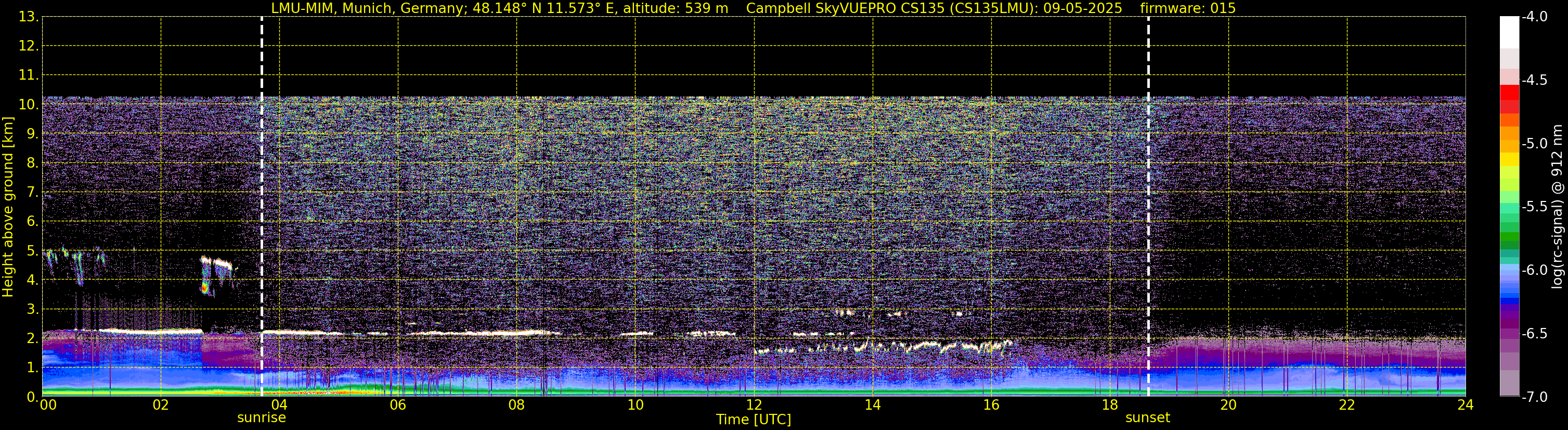The width and height of the screenshot is (1568, 430).
Task: Click the y-axis tick label '1.'
Action: coord(32,368)
